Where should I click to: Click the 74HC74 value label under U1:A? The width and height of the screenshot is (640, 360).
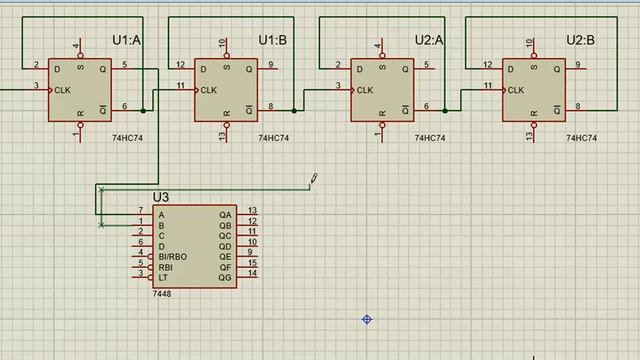point(127,138)
